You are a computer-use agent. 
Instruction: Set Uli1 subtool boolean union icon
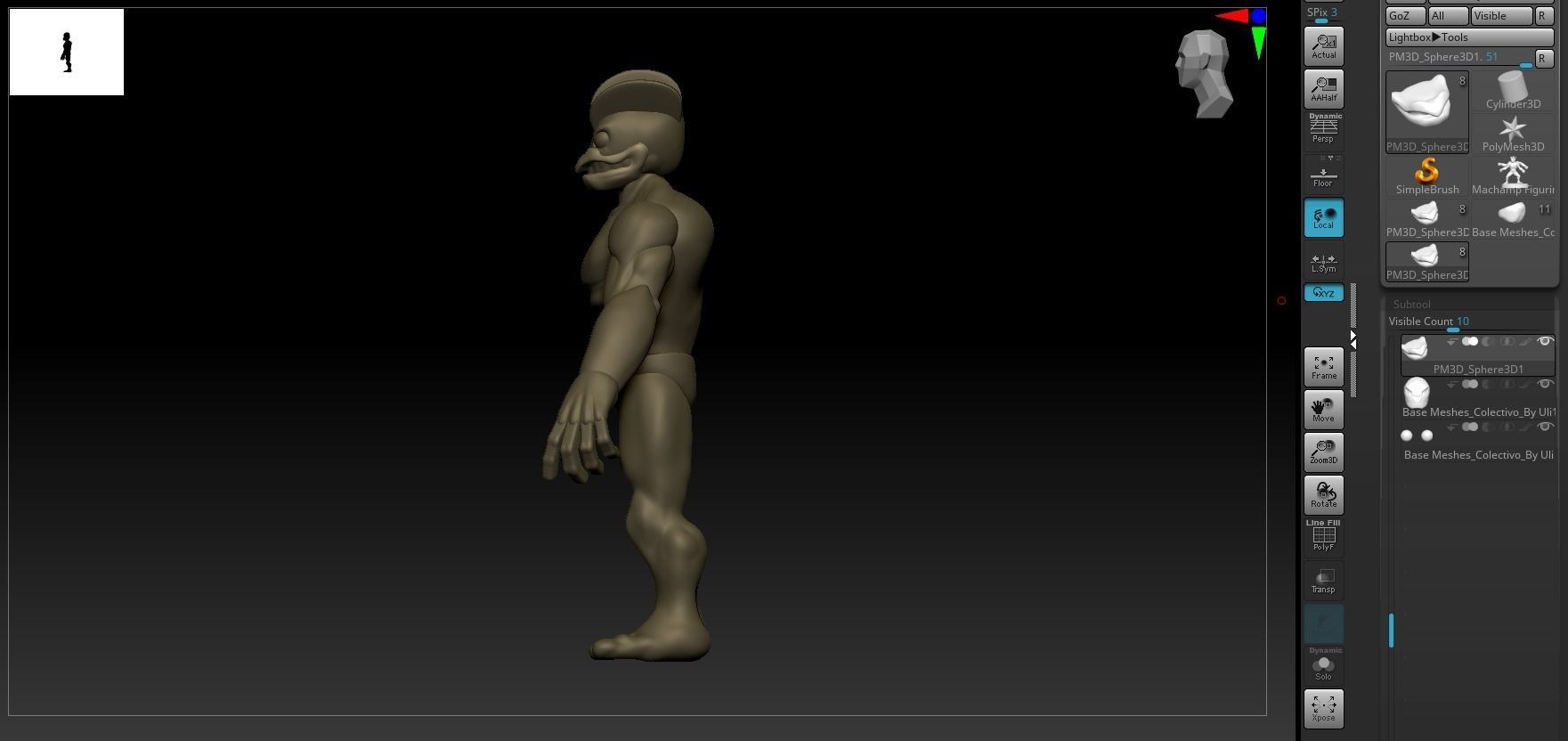1470,385
